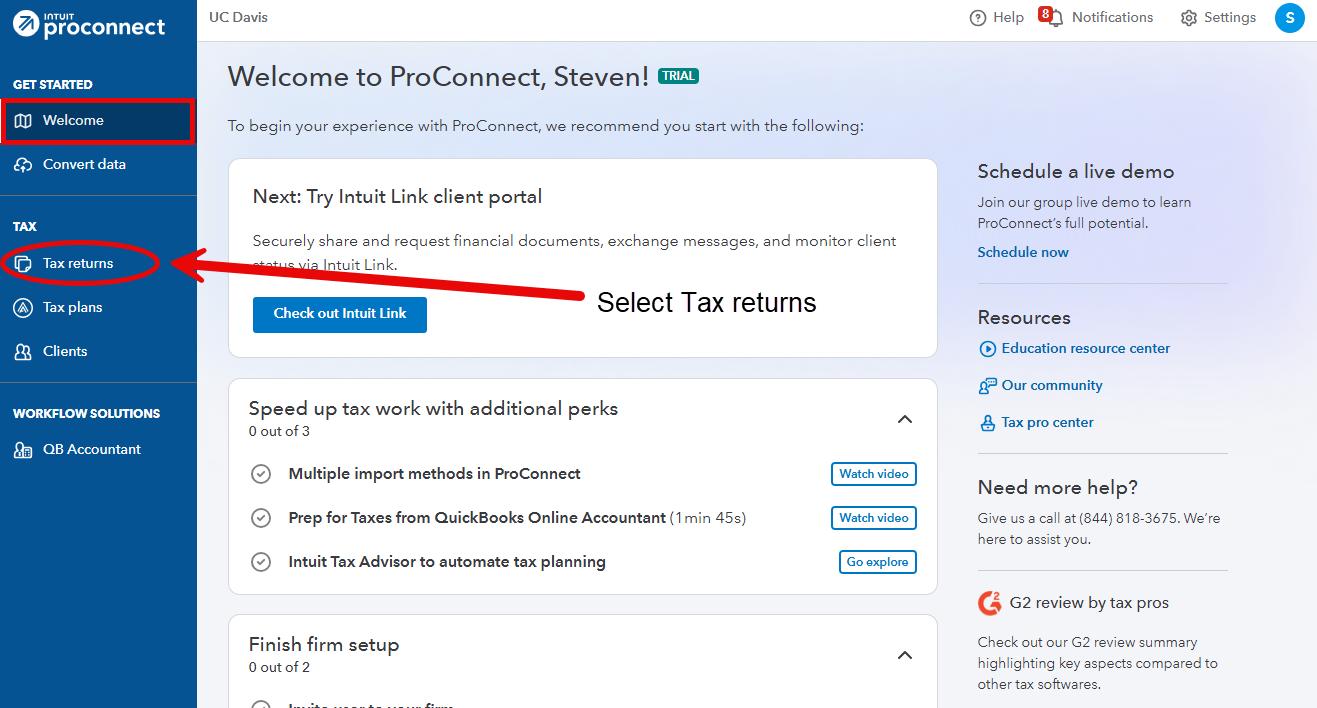
Task: Open Clients sidebar icon
Action: [23, 352]
